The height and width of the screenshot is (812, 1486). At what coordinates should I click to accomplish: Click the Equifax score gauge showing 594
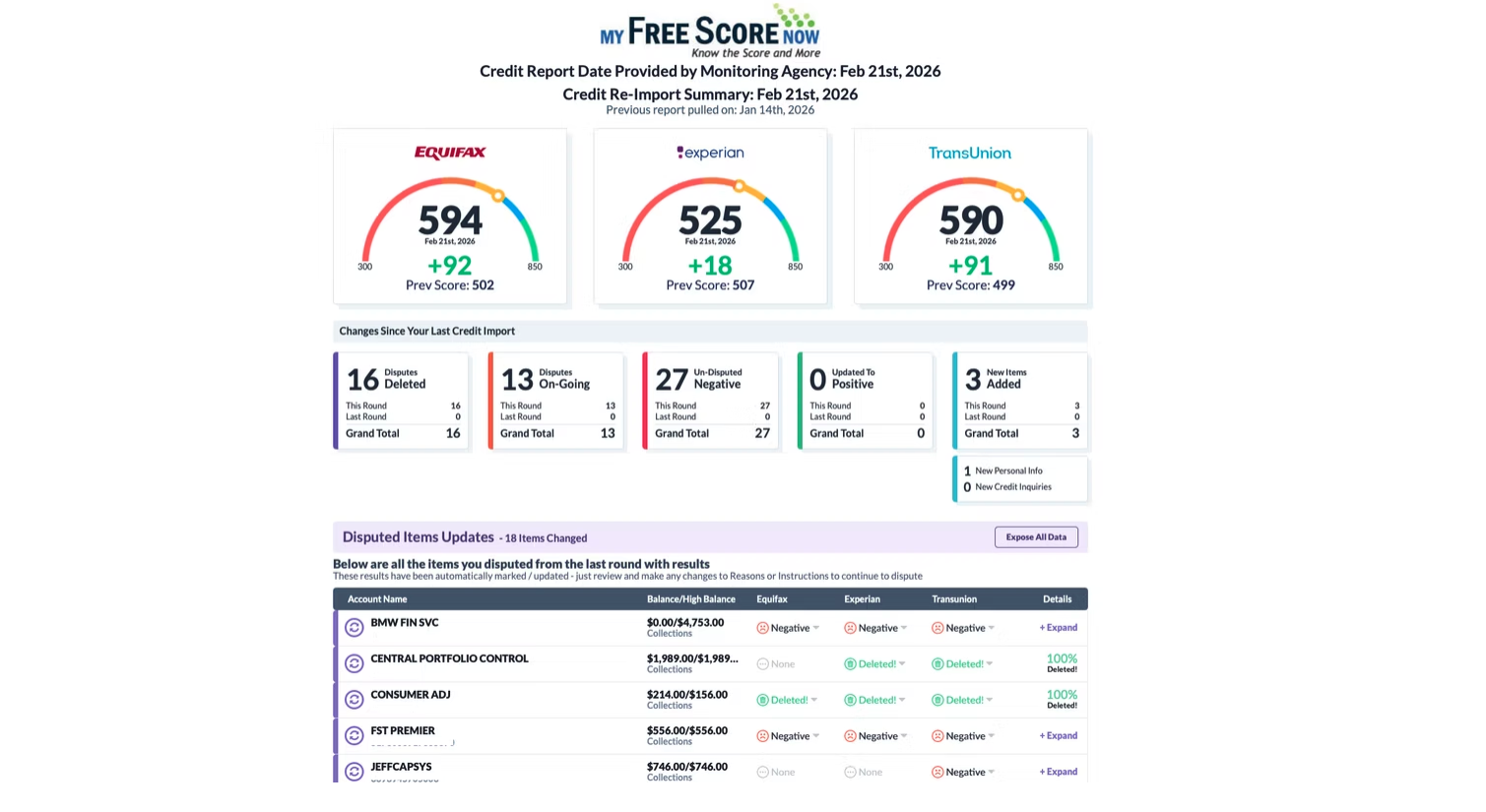(450, 224)
